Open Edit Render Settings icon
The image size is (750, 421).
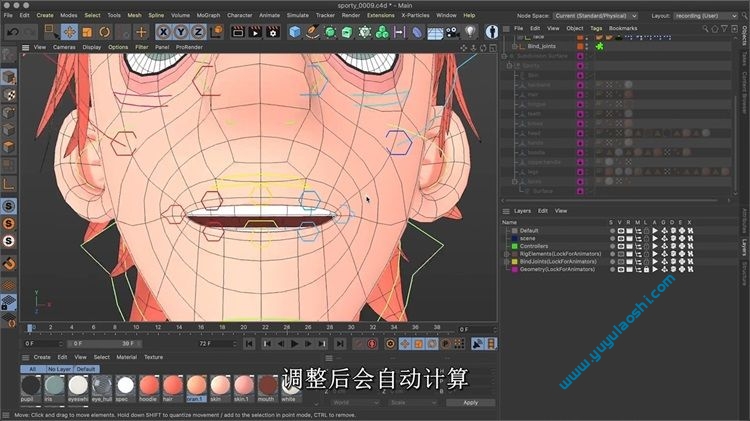point(273,32)
